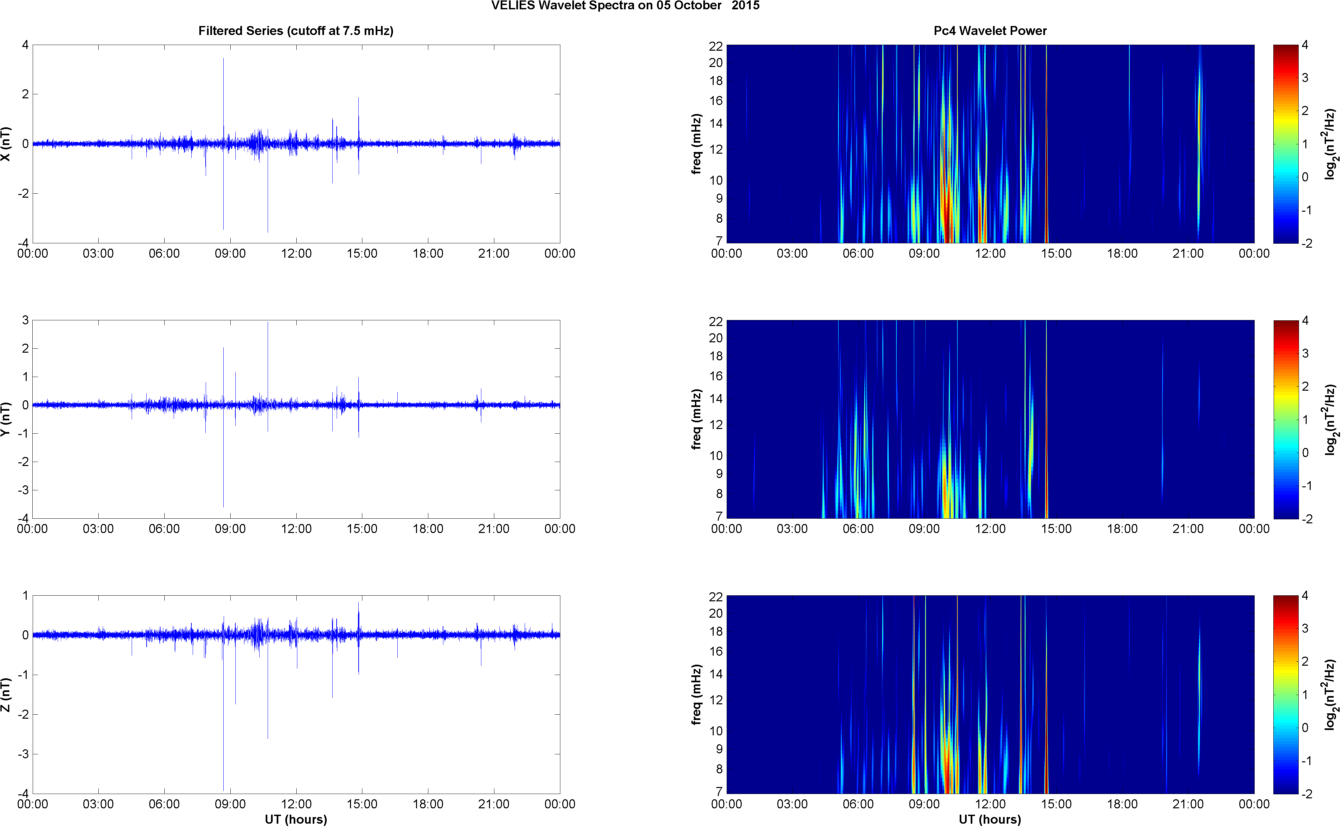
Task: Click the Pc4 Wavelet Power heading
Action: (990, 31)
